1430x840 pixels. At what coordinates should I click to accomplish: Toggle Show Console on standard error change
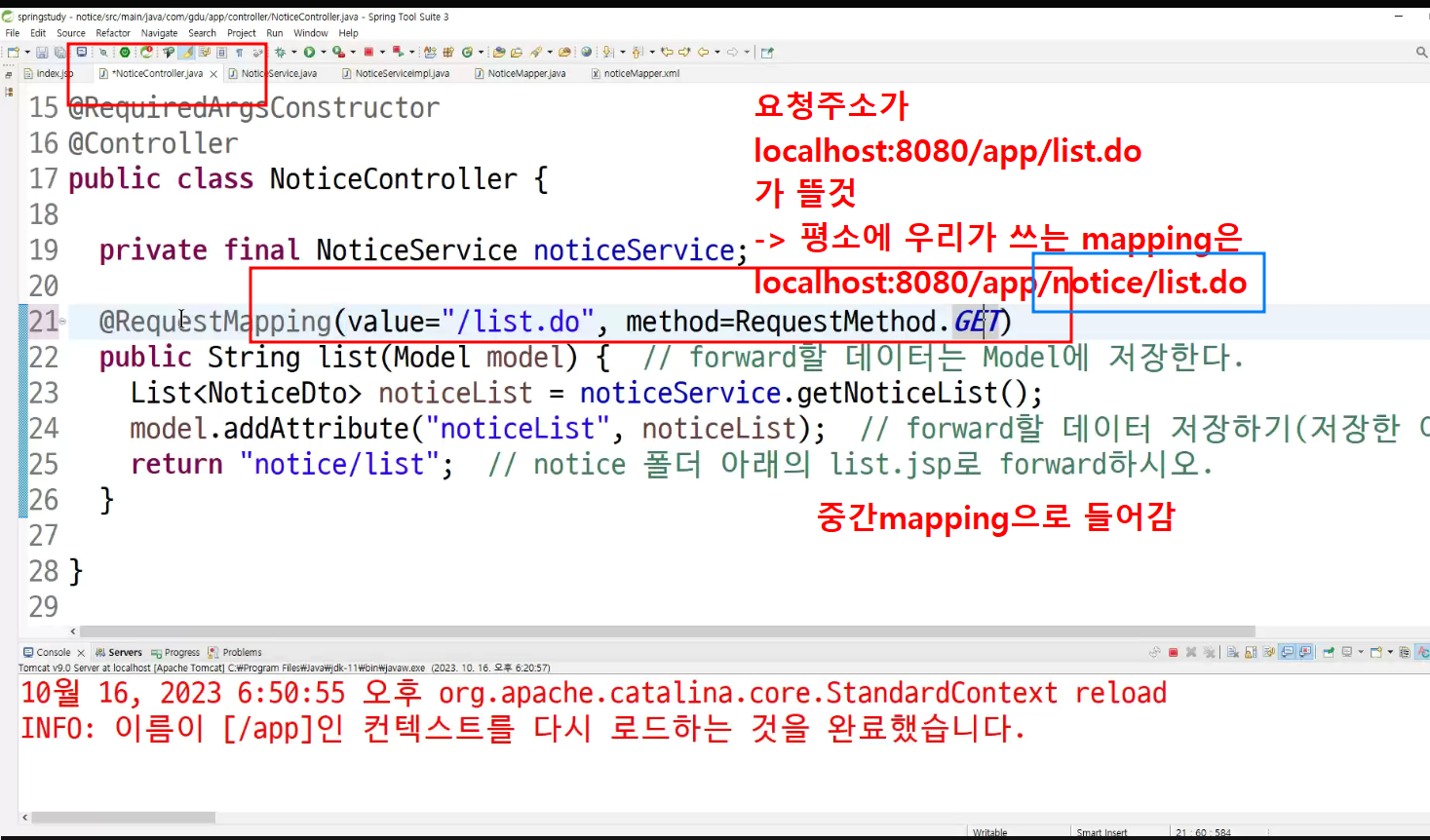[1305, 653]
